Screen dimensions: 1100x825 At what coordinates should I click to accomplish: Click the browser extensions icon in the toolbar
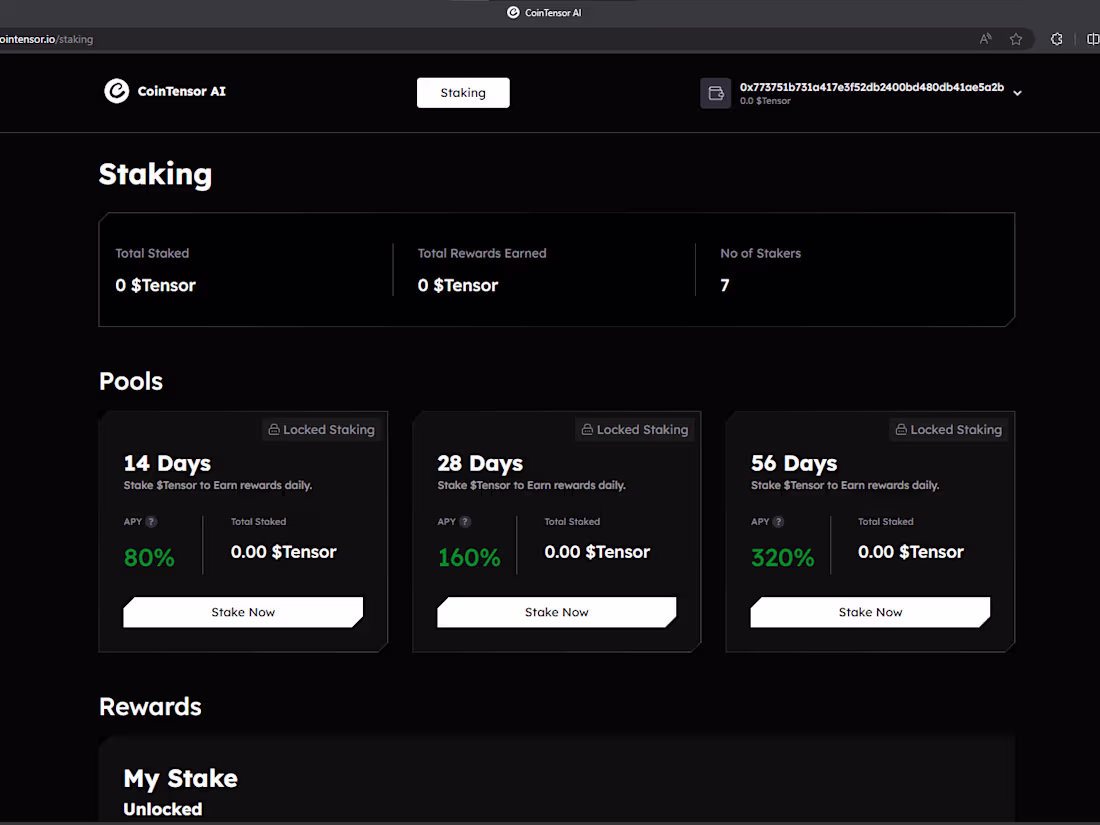coord(1056,38)
